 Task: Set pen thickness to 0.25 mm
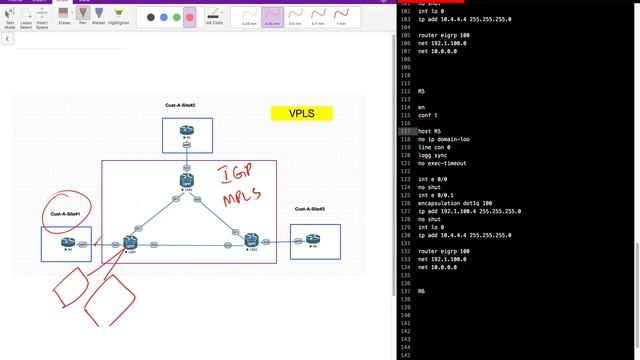[249, 18]
